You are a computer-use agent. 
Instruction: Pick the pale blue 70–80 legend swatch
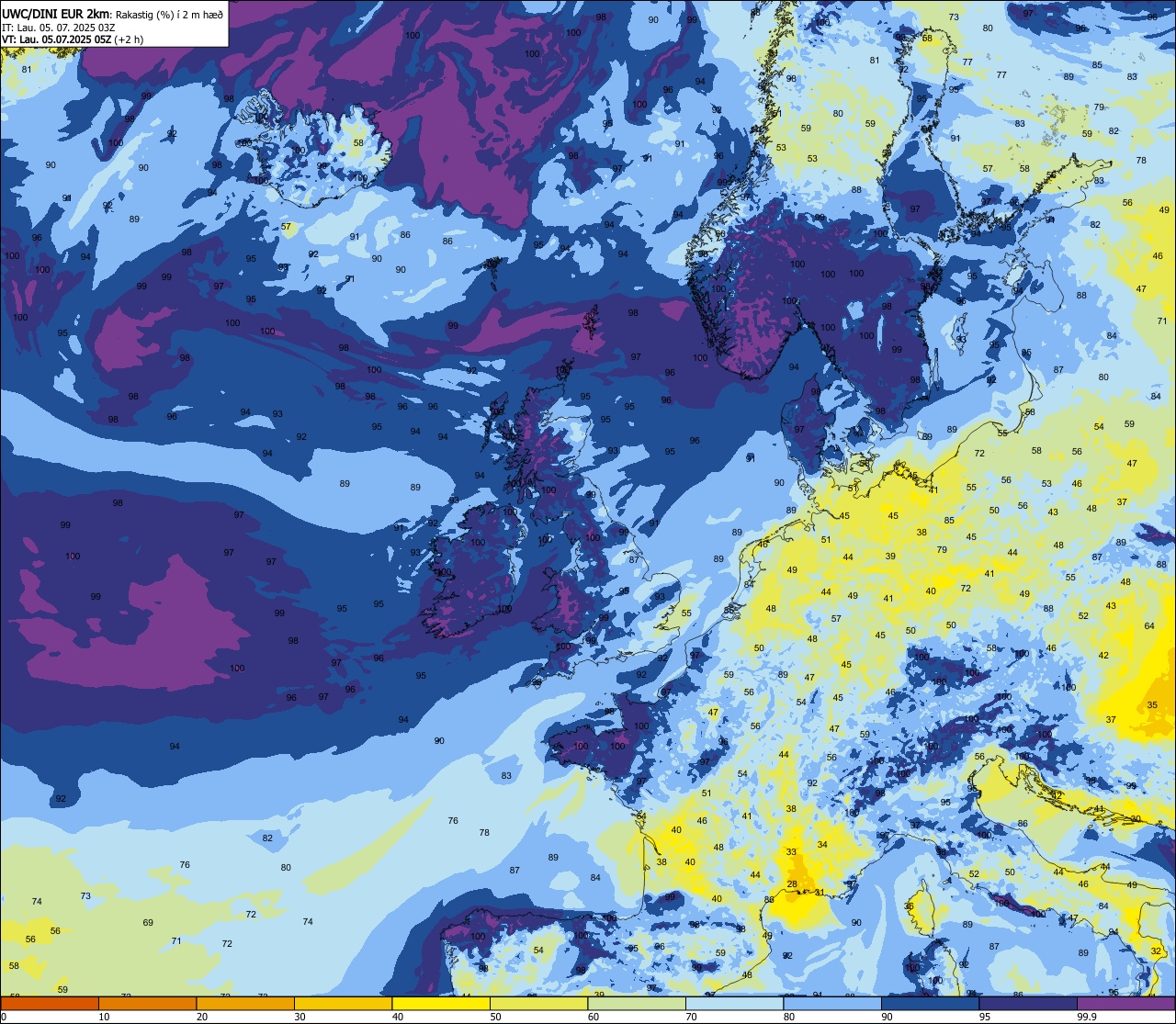pyautogui.click(x=734, y=1004)
